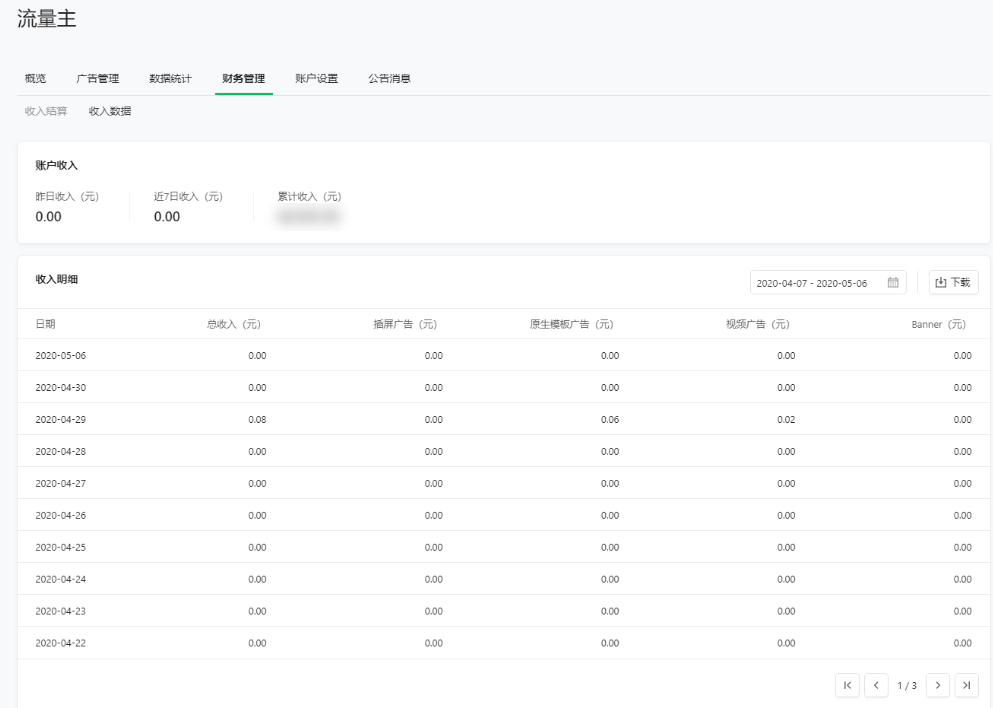Click the active 财务管理 tab

[x=243, y=78]
